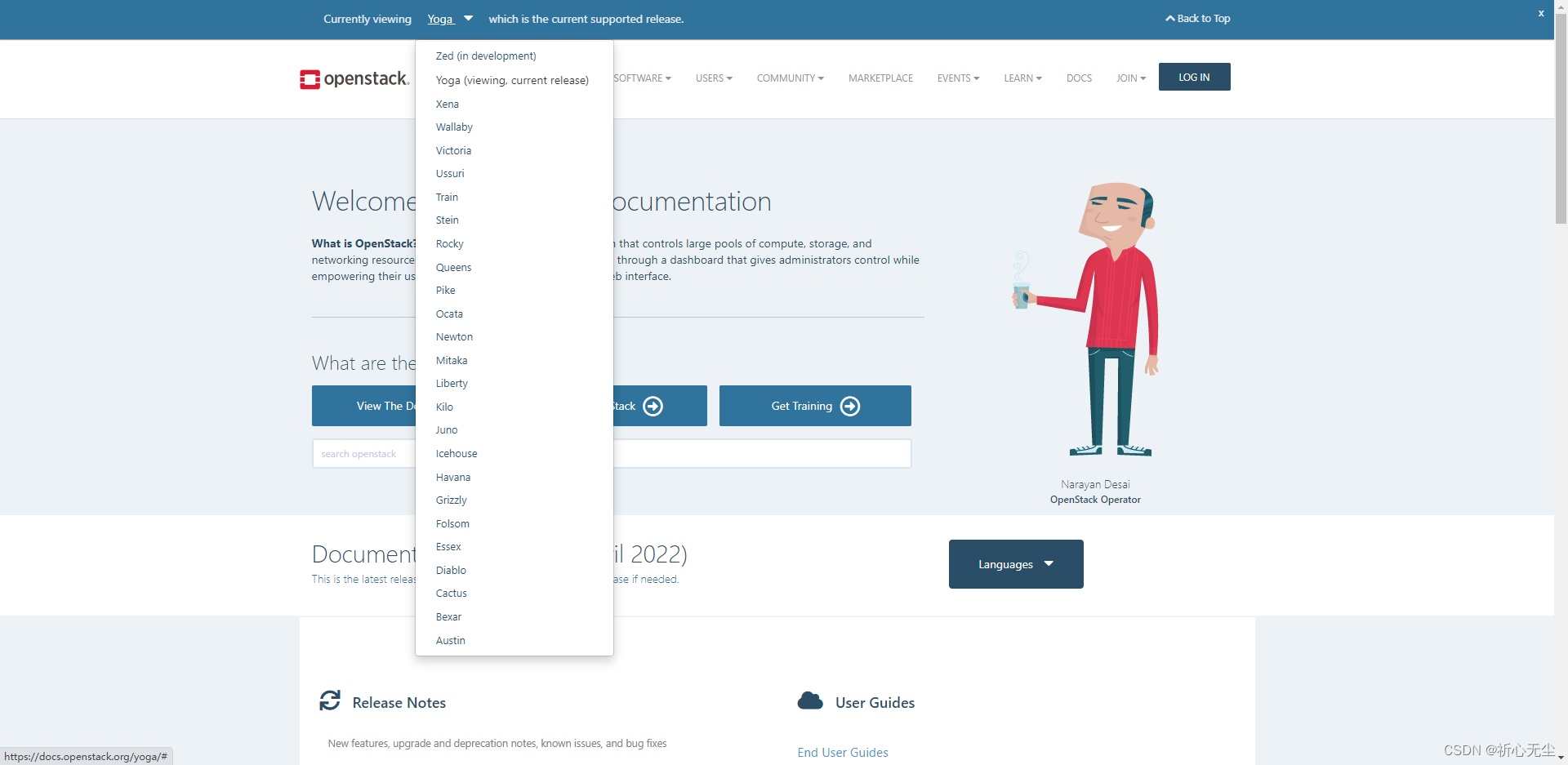Click the DOCS navigation item
The width and height of the screenshot is (1568, 765).
[x=1079, y=78]
